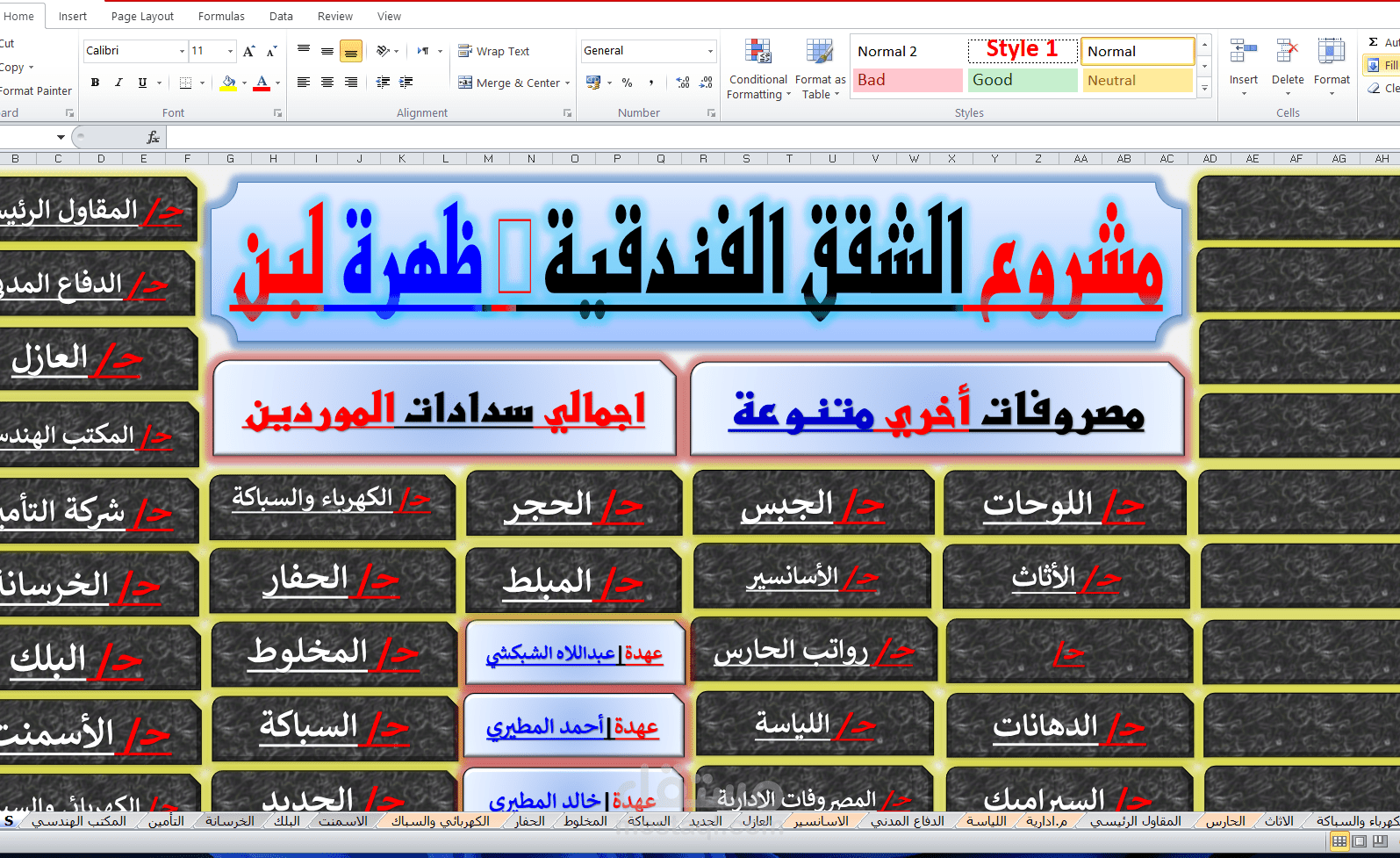1400x858 pixels.
Task: Open Format as Table gallery
Action: pyautogui.click(x=820, y=68)
